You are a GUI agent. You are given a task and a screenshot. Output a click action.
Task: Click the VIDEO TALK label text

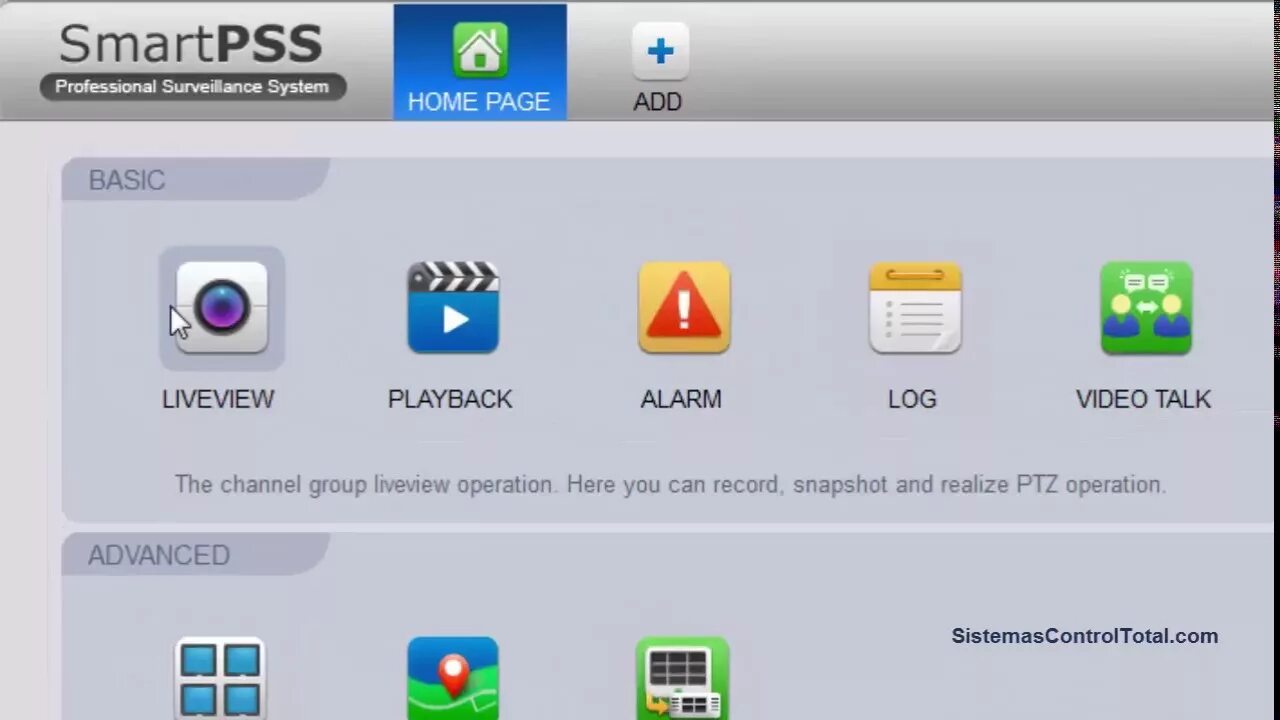[x=1143, y=399]
